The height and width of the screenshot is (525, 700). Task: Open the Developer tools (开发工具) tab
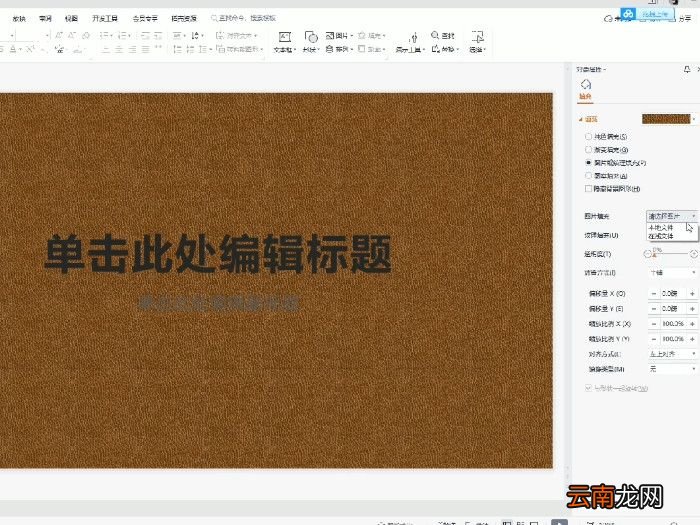[x=105, y=19]
